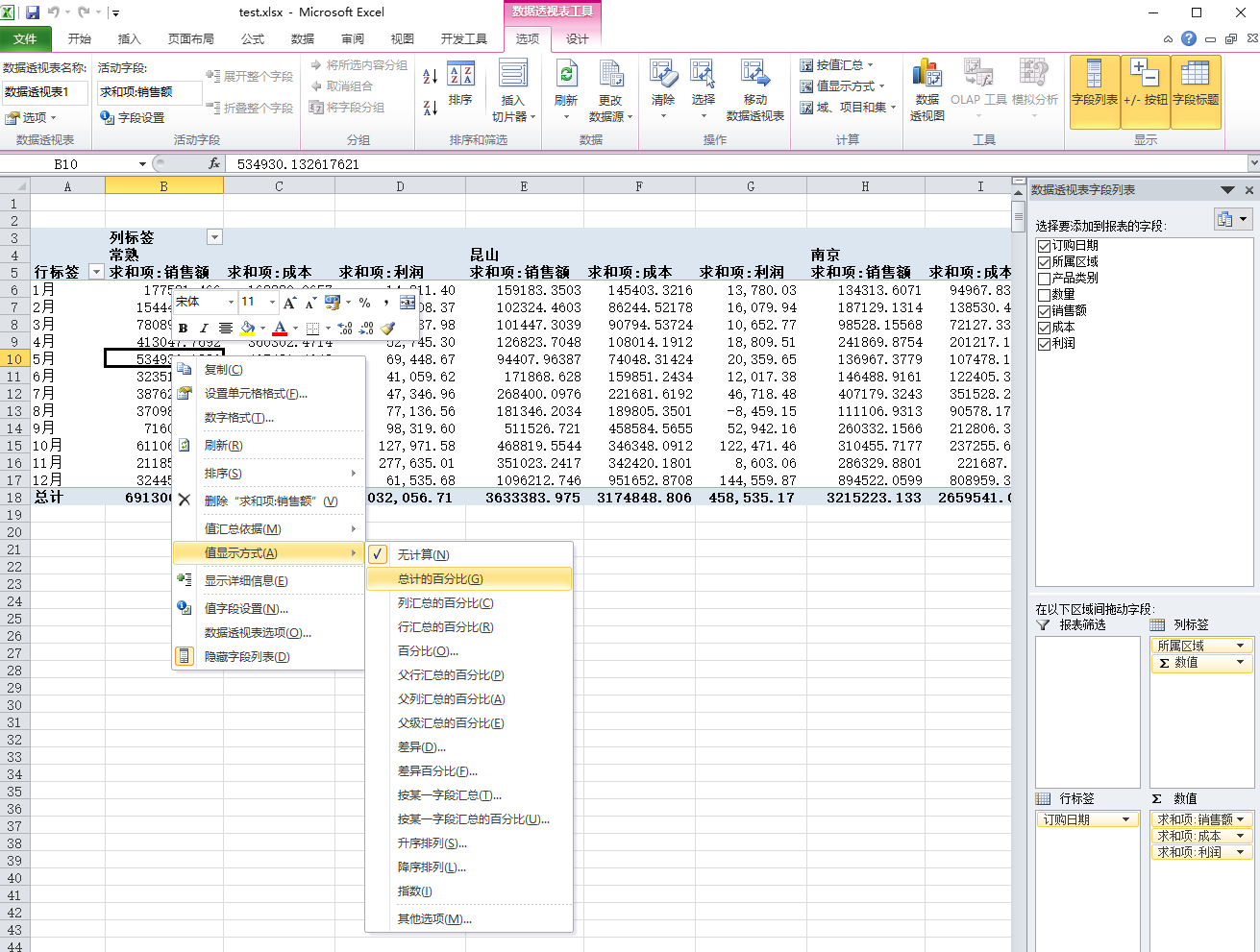The image size is (1260, 952).
Task: Click the 字段设置 button
Action: tap(133, 117)
